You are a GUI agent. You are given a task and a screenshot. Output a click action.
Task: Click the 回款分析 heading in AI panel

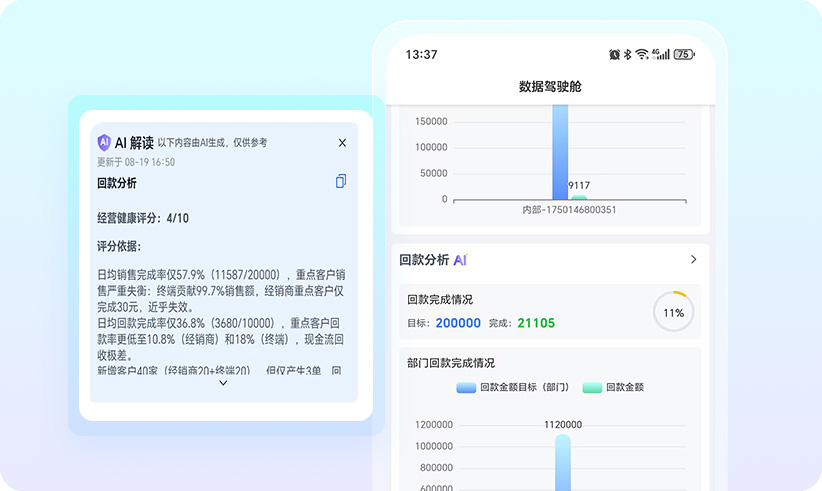click(117, 183)
